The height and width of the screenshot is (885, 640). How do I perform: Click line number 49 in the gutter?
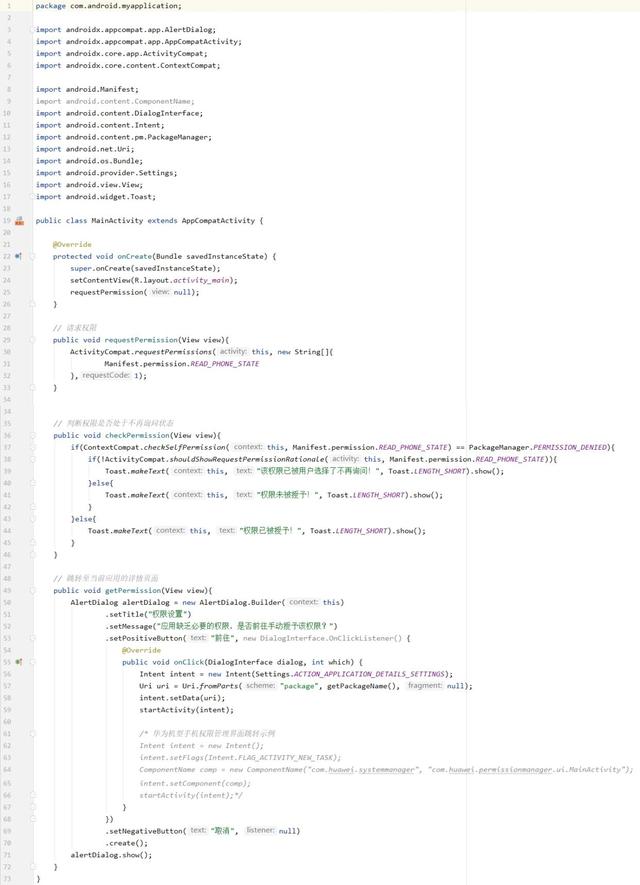pyautogui.click(x=7, y=590)
